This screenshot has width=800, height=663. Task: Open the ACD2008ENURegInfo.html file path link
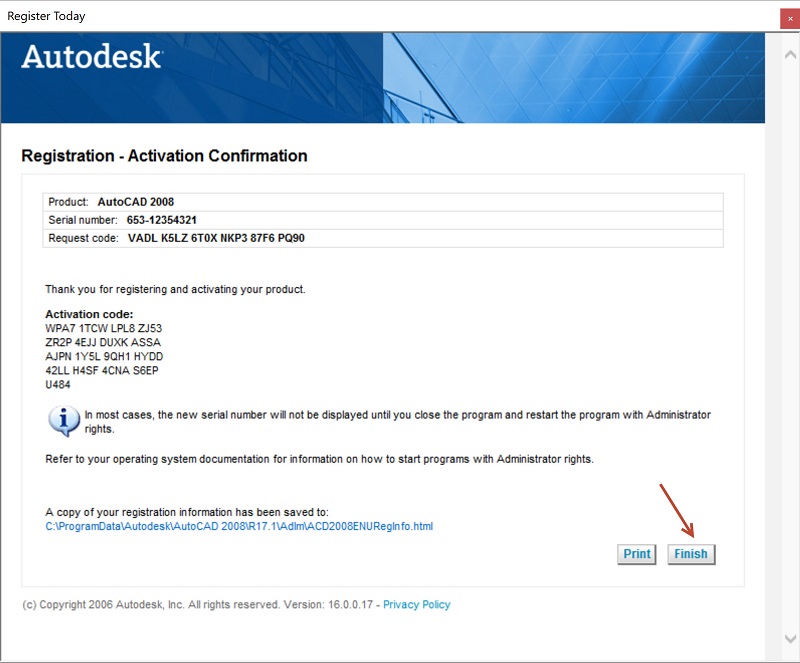point(239,526)
